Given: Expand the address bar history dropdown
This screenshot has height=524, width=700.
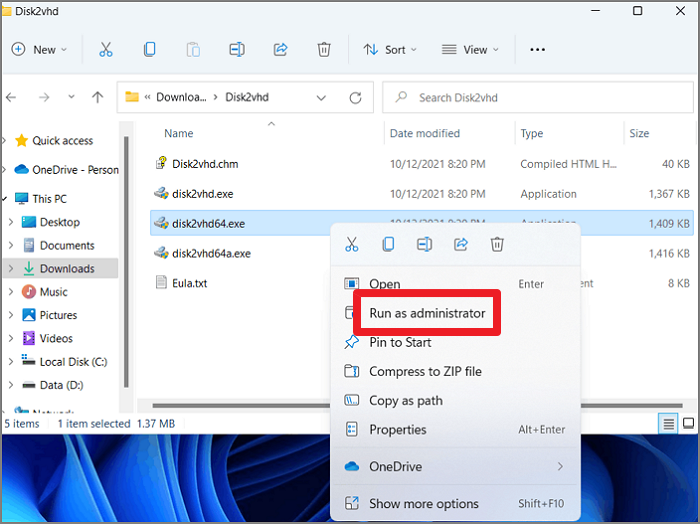Looking at the screenshot, I should 321,98.
